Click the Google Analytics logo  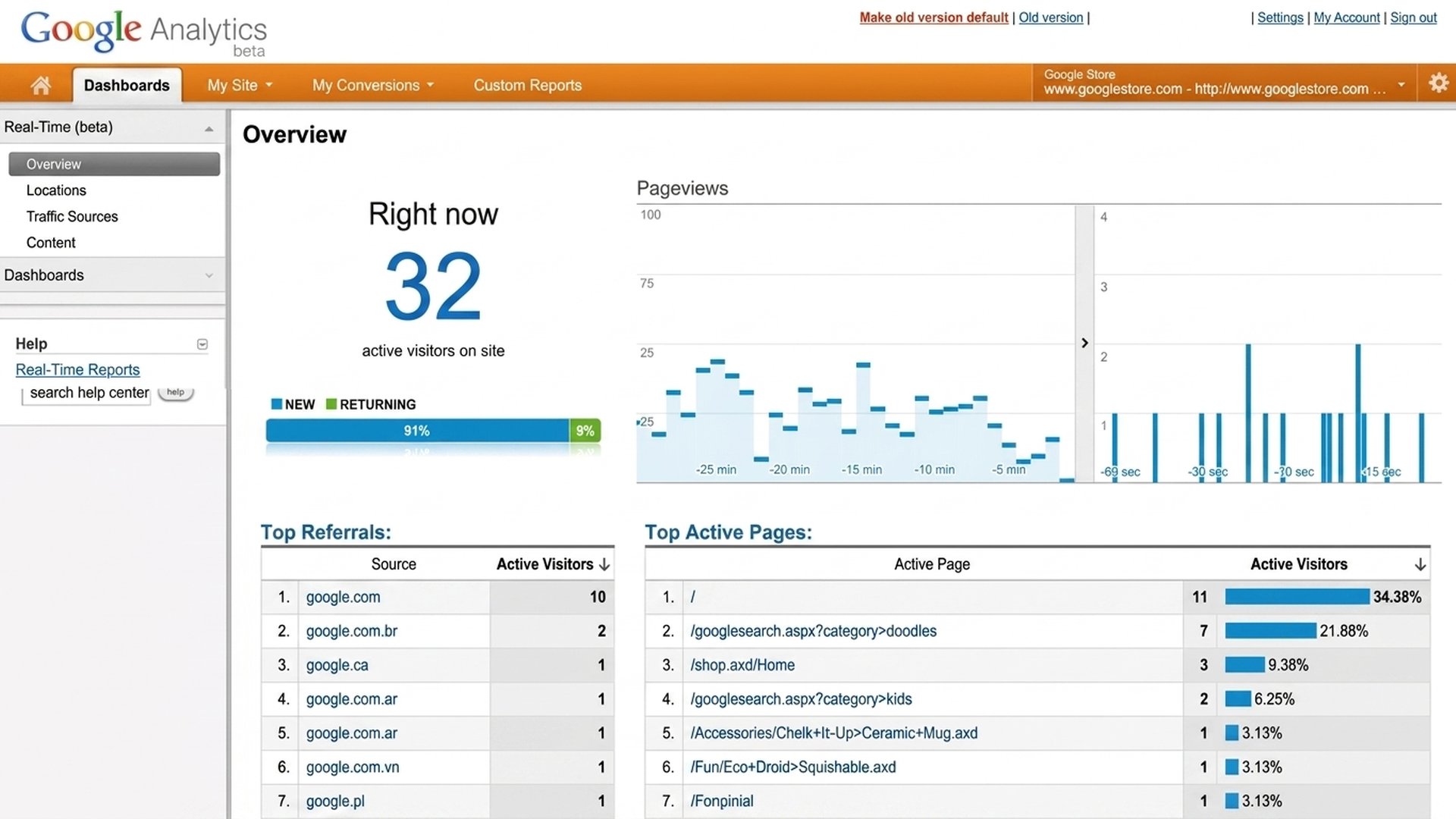click(x=144, y=32)
